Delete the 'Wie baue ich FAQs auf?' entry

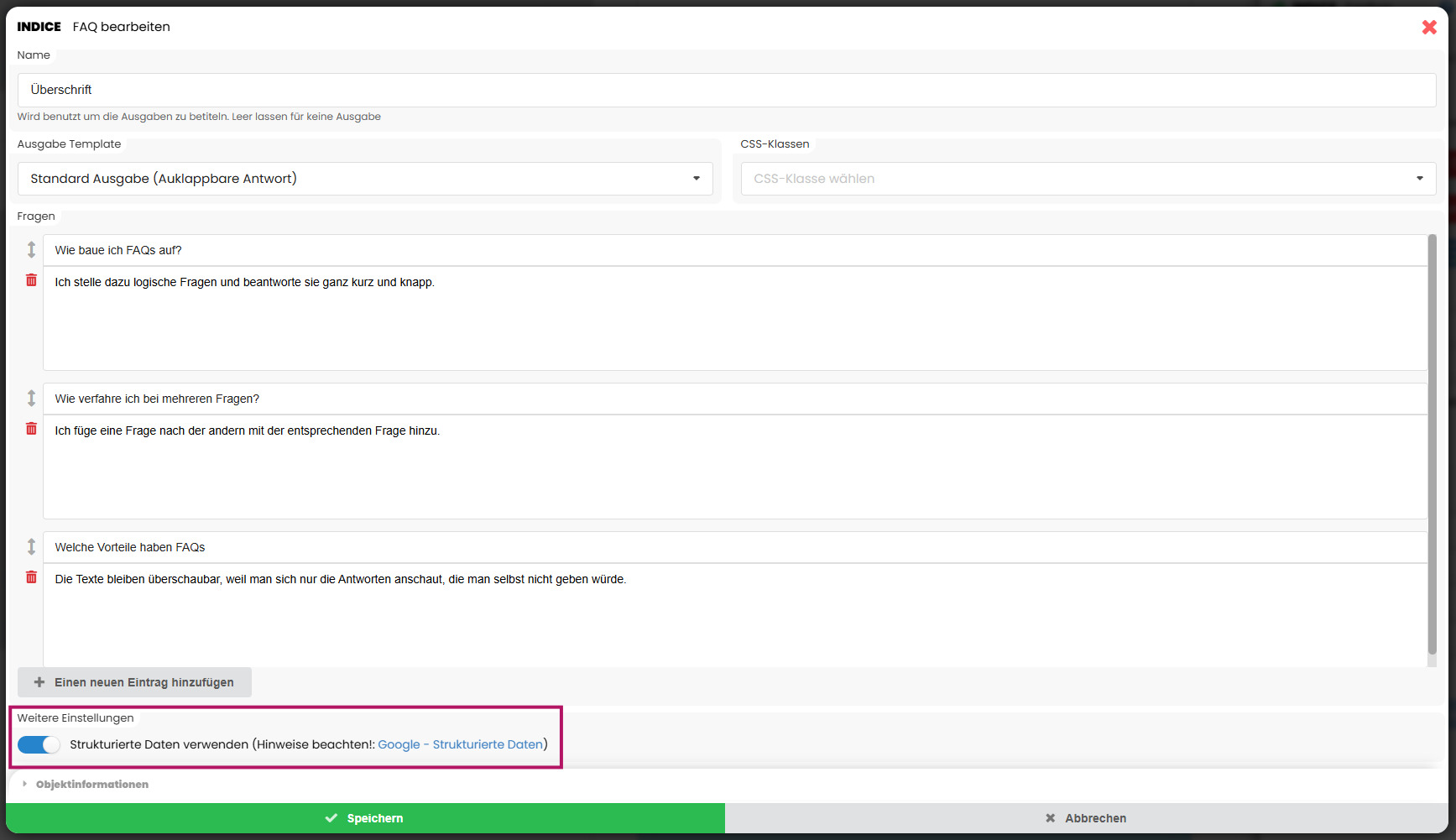tap(31, 280)
